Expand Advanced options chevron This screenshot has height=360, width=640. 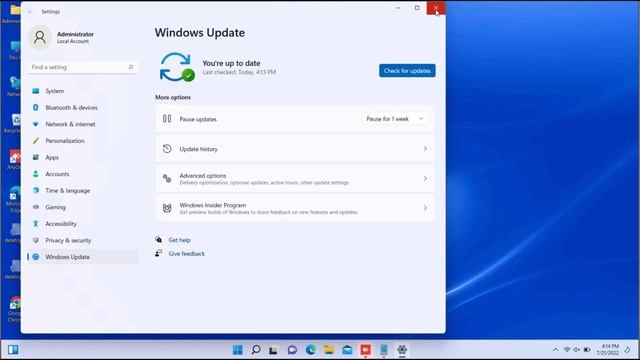tap(425, 179)
